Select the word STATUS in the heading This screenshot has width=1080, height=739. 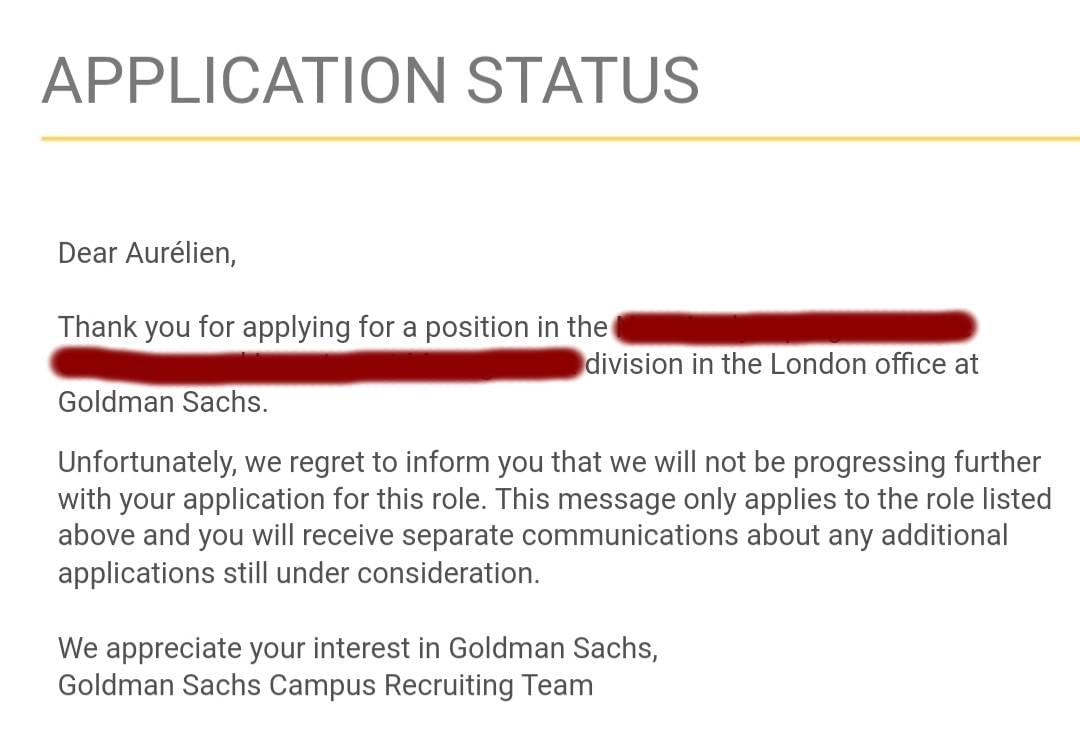[582, 81]
